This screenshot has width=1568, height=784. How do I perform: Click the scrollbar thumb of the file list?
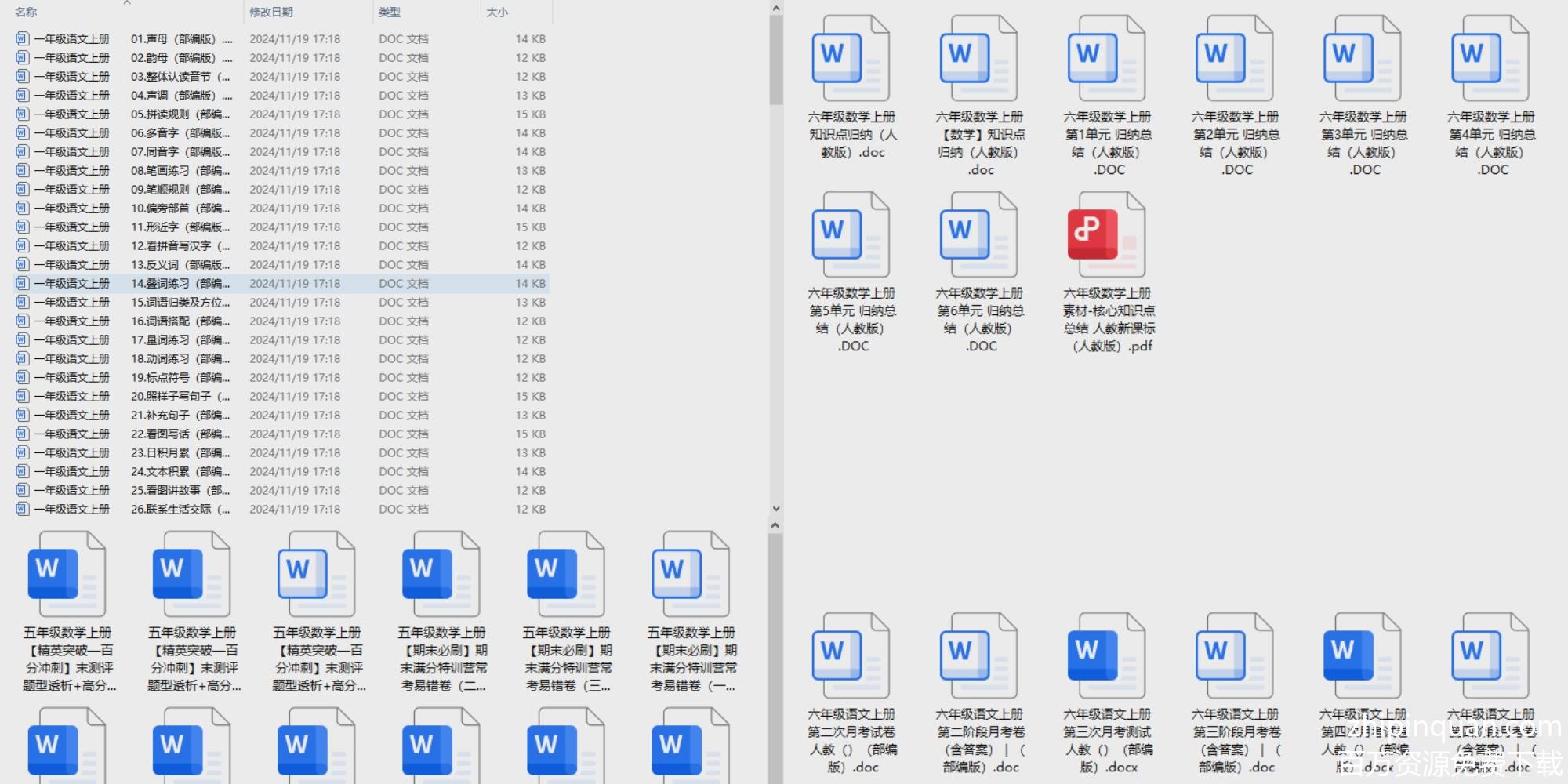click(x=775, y=60)
